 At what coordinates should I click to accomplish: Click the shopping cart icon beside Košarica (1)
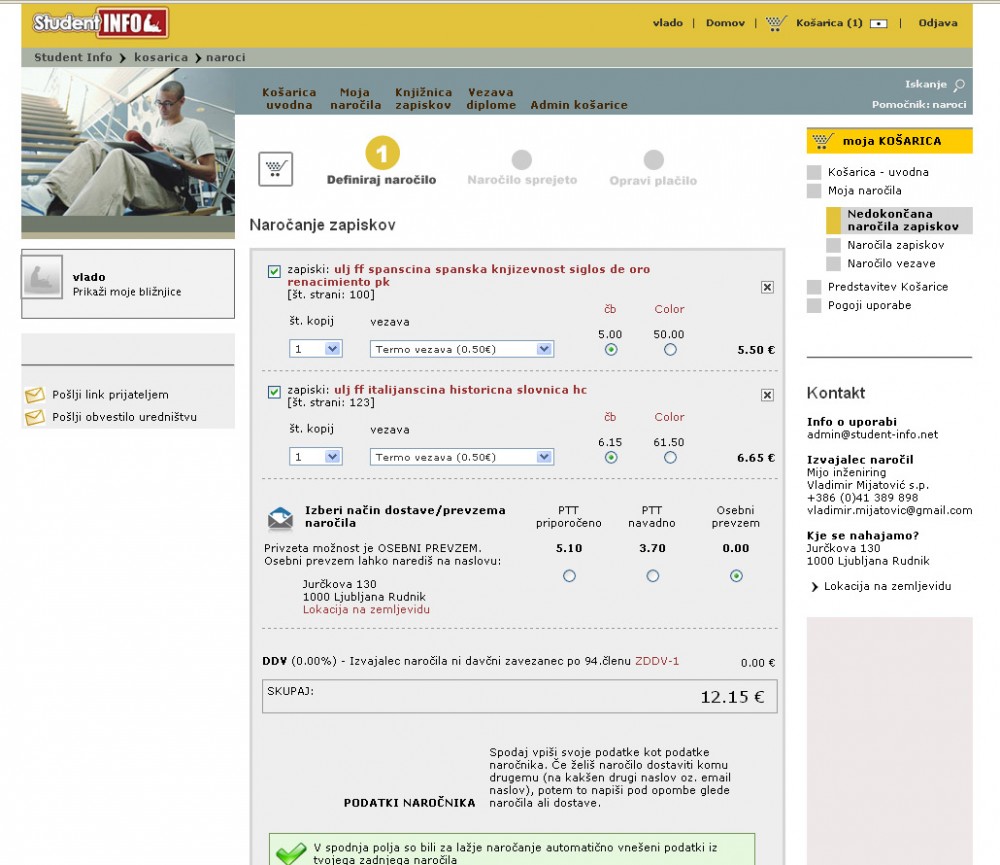(776, 23)
